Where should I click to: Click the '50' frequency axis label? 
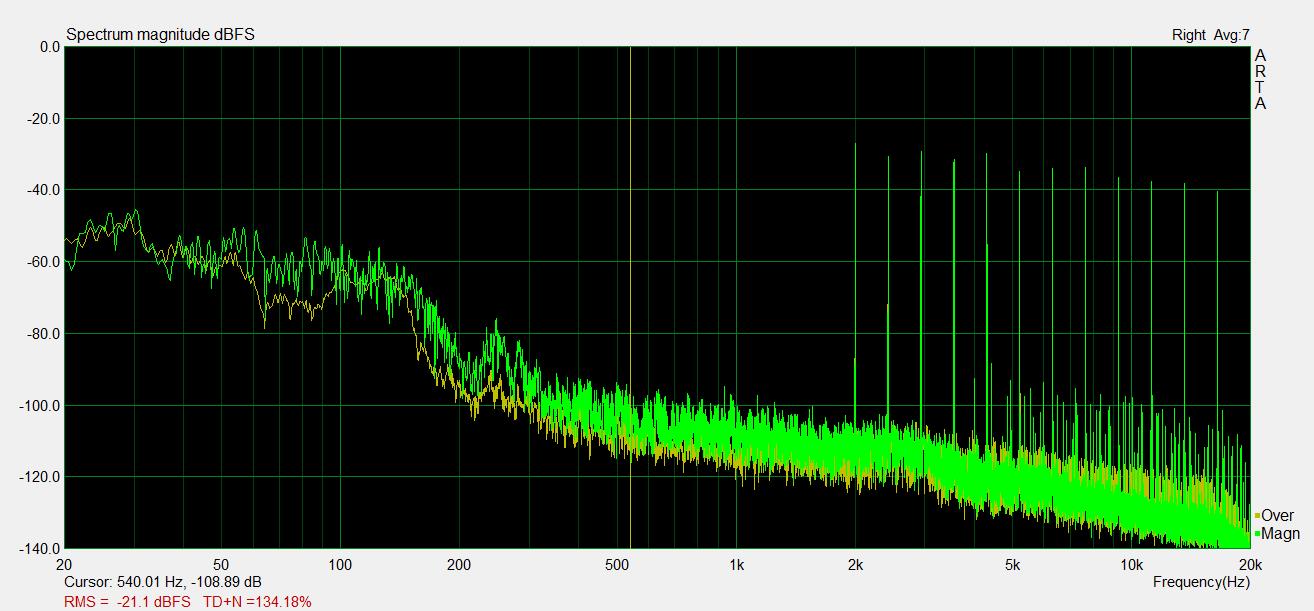click(x=221, y=564)
